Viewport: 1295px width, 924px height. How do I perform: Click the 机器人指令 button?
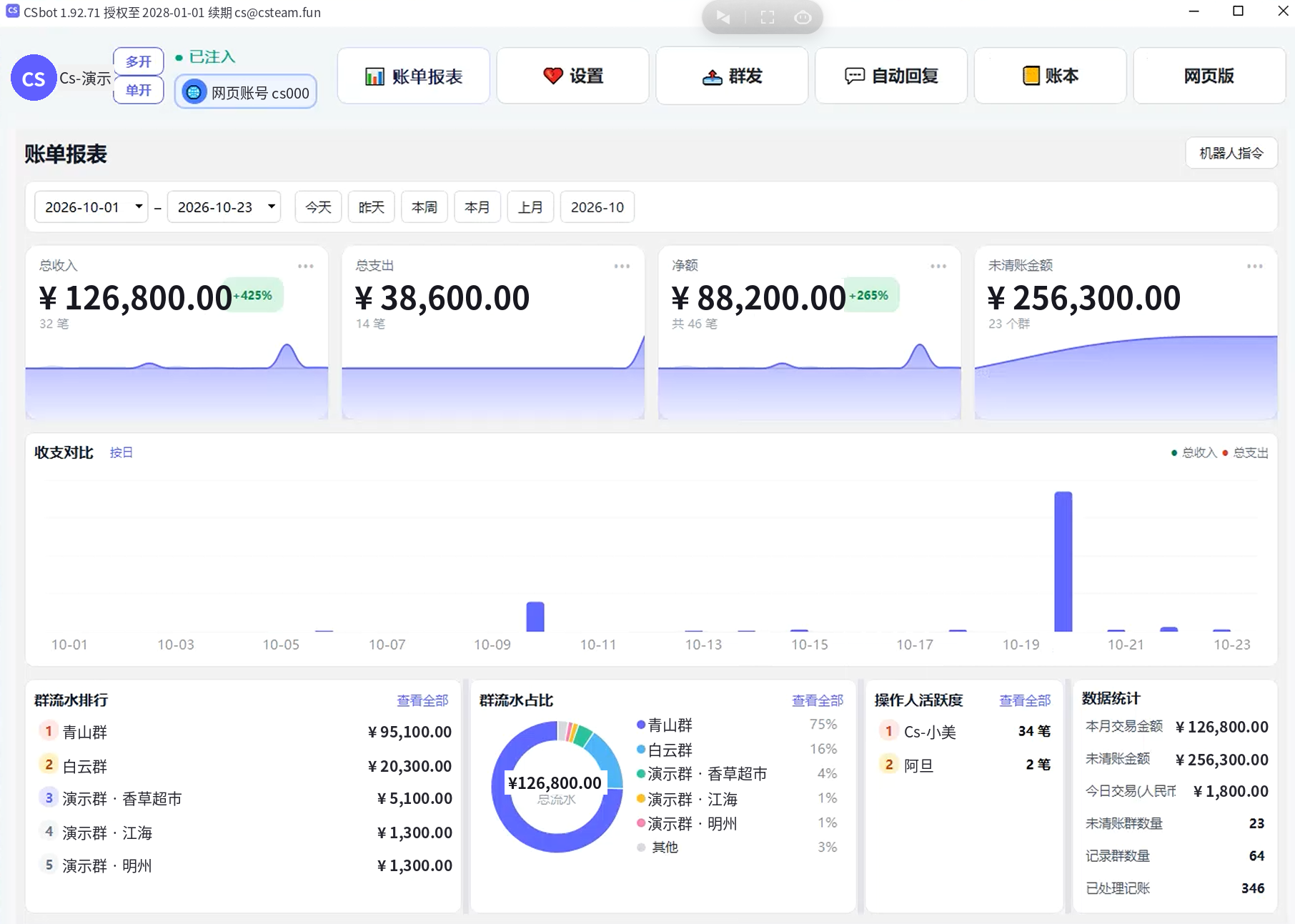(1231, 153)
